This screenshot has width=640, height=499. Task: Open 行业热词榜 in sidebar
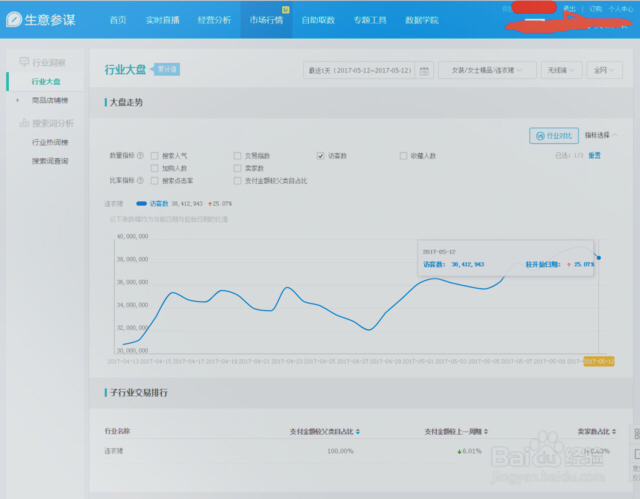[50, 142]
